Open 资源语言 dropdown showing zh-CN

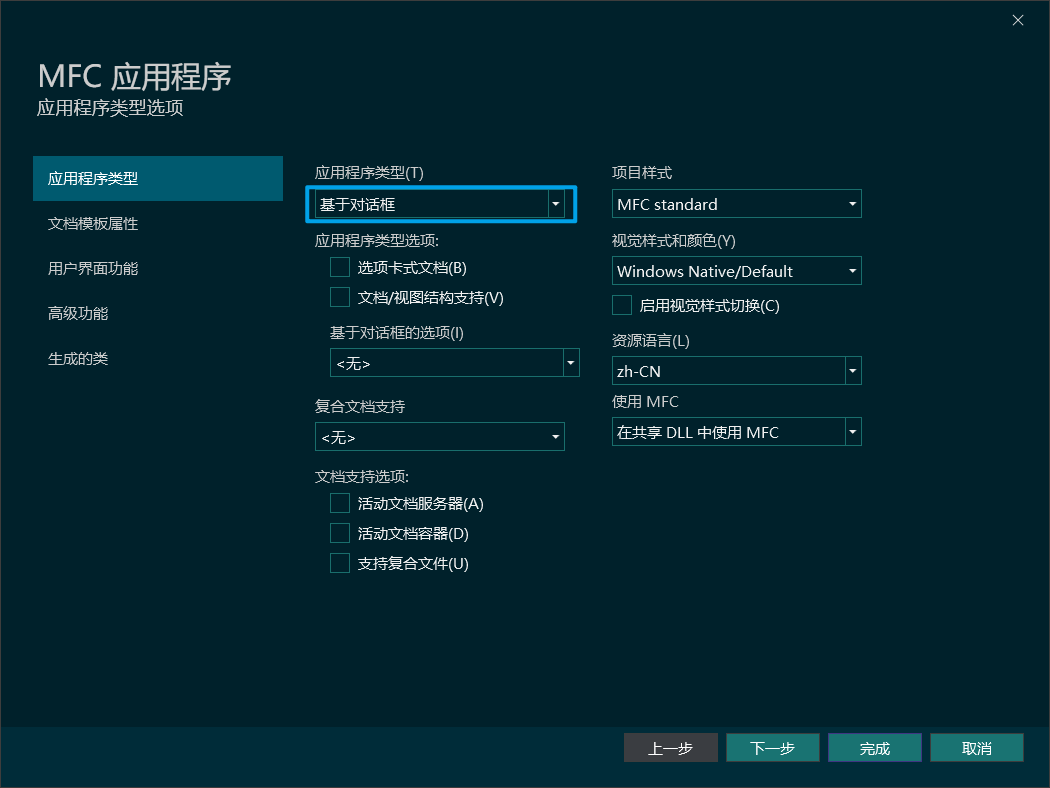tap(737, 371)
